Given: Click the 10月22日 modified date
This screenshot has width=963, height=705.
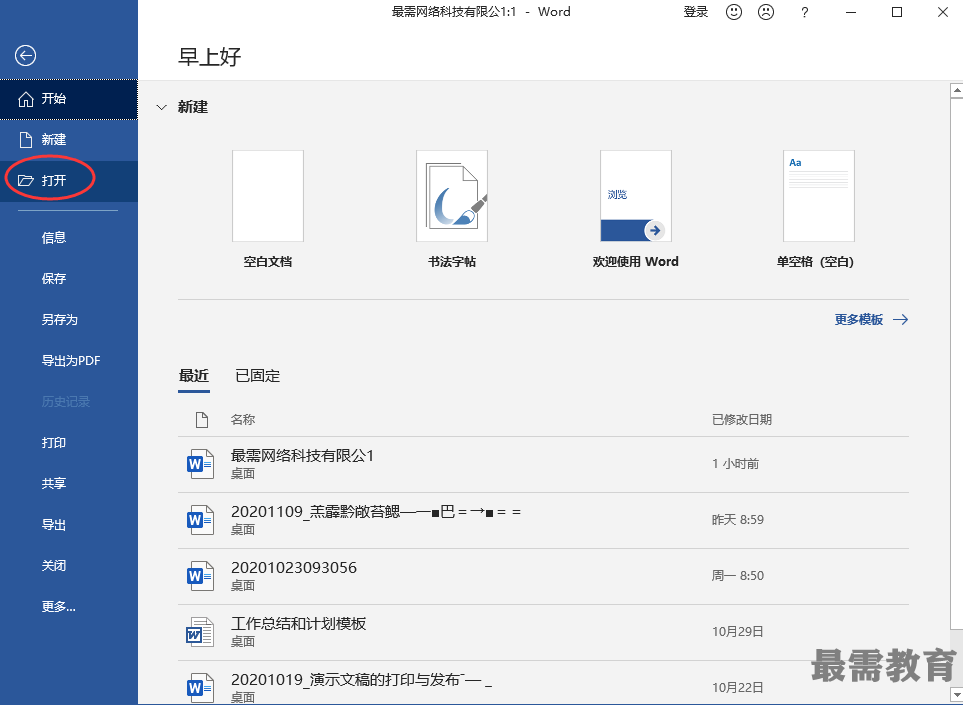Looking at the screenshot, I should (x=738, y=688).
